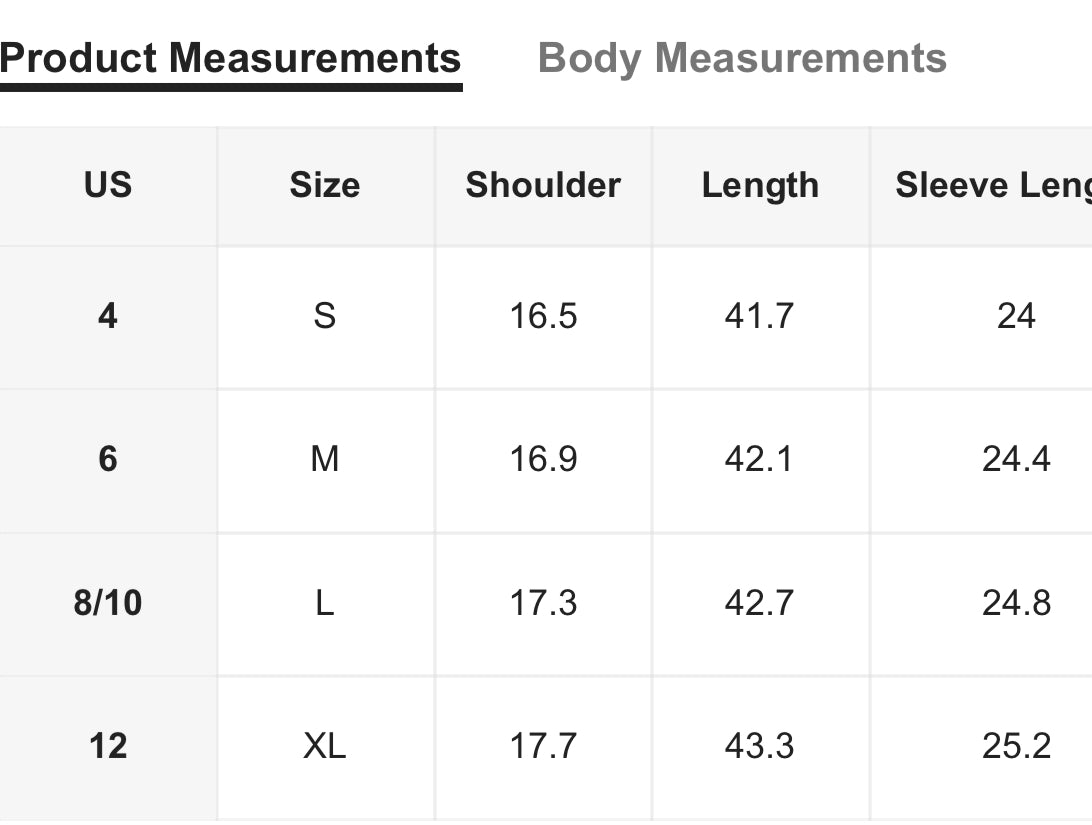
Task: Click the Size column header
Action: [x=325, y=185]
